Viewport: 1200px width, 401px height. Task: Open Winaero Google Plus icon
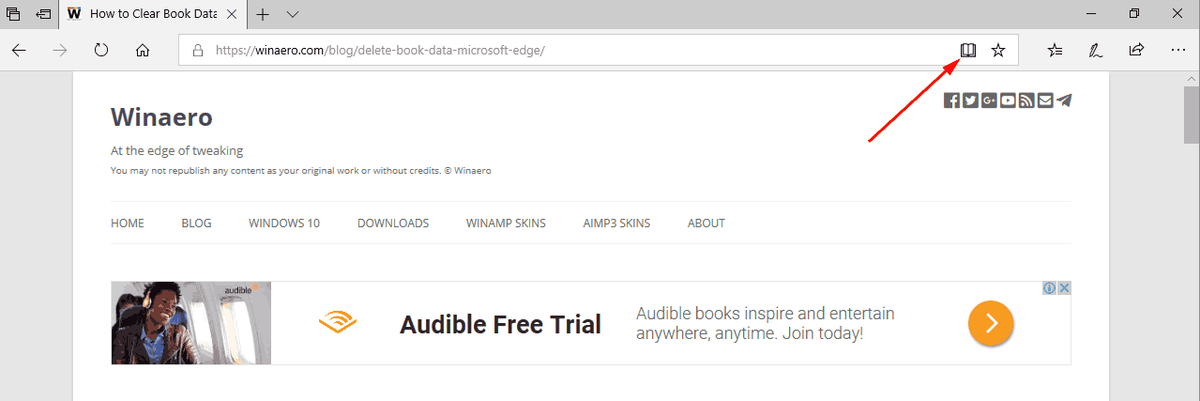(x=989, y=100)
